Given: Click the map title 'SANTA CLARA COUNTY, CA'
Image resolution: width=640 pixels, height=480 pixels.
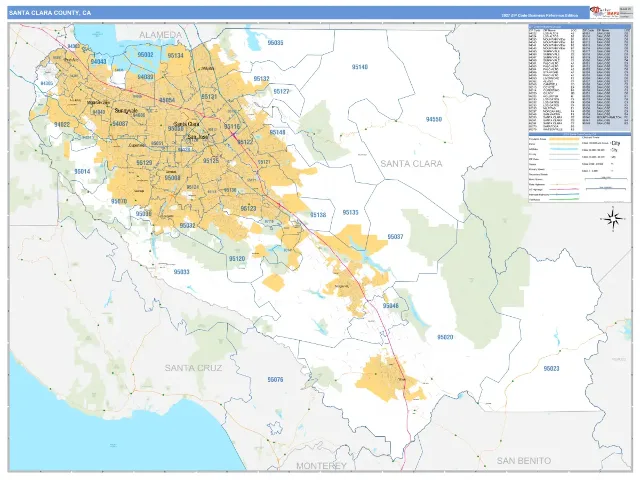Looking at the screenshot, I should pyautogui.click(x=49, y=13).
